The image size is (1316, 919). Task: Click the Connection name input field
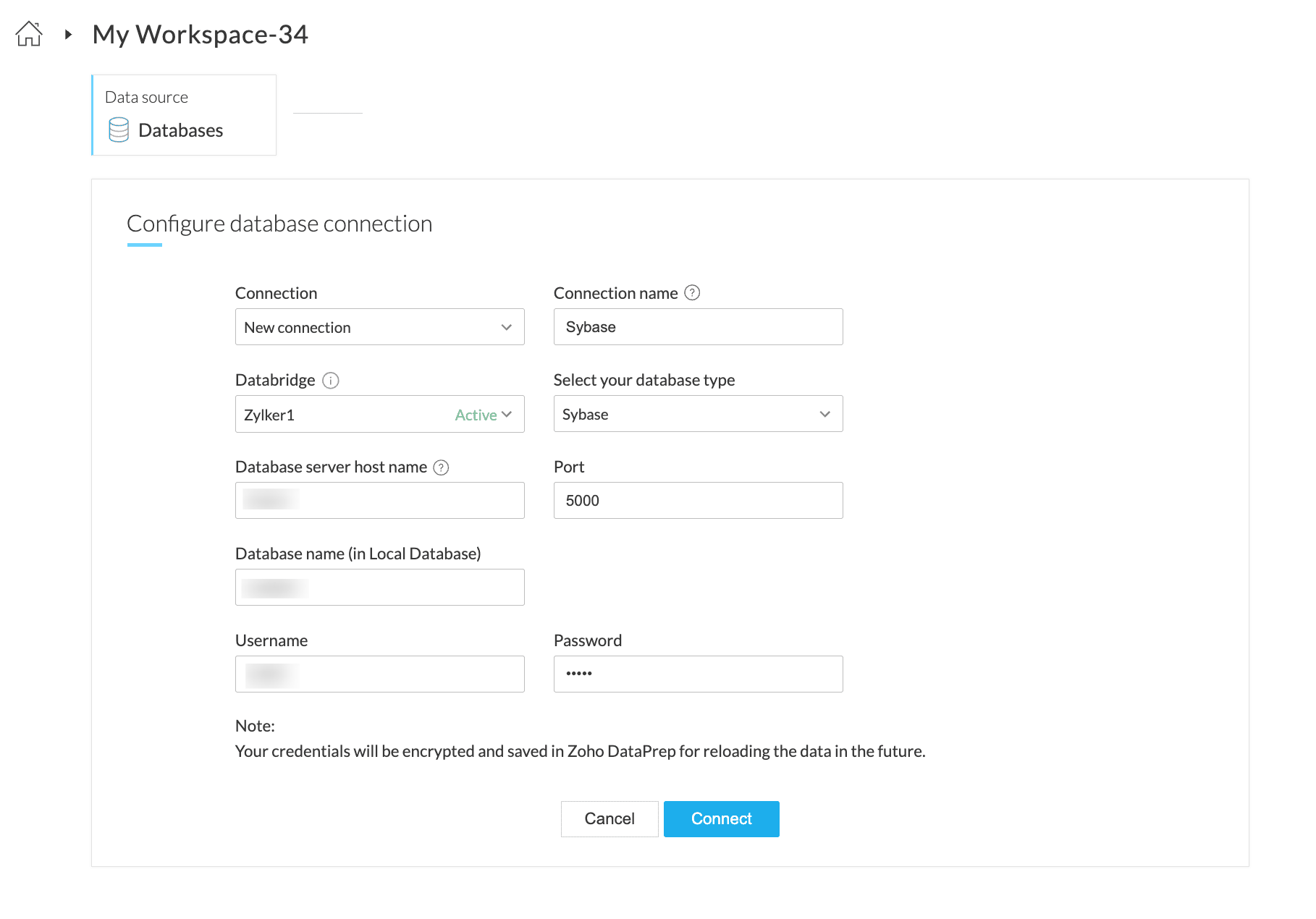(x=698, y=327)
